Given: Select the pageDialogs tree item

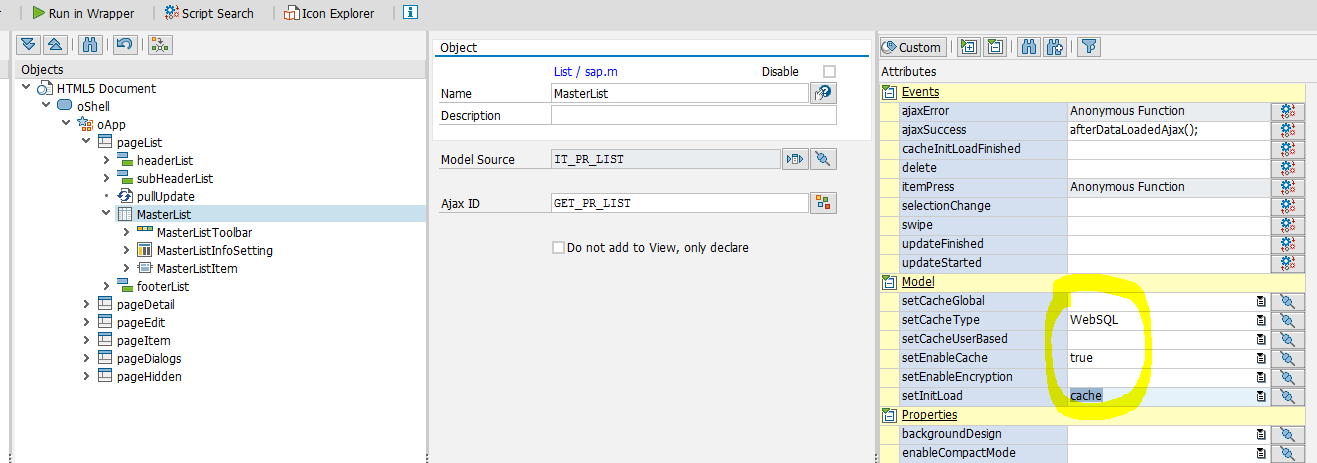Looking at the screenshot, I should tap(149, 358).
